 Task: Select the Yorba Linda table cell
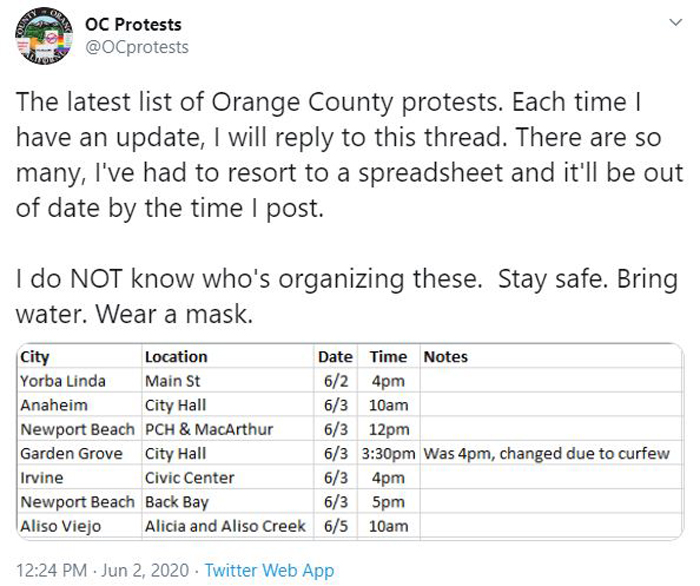click(80, 381)
